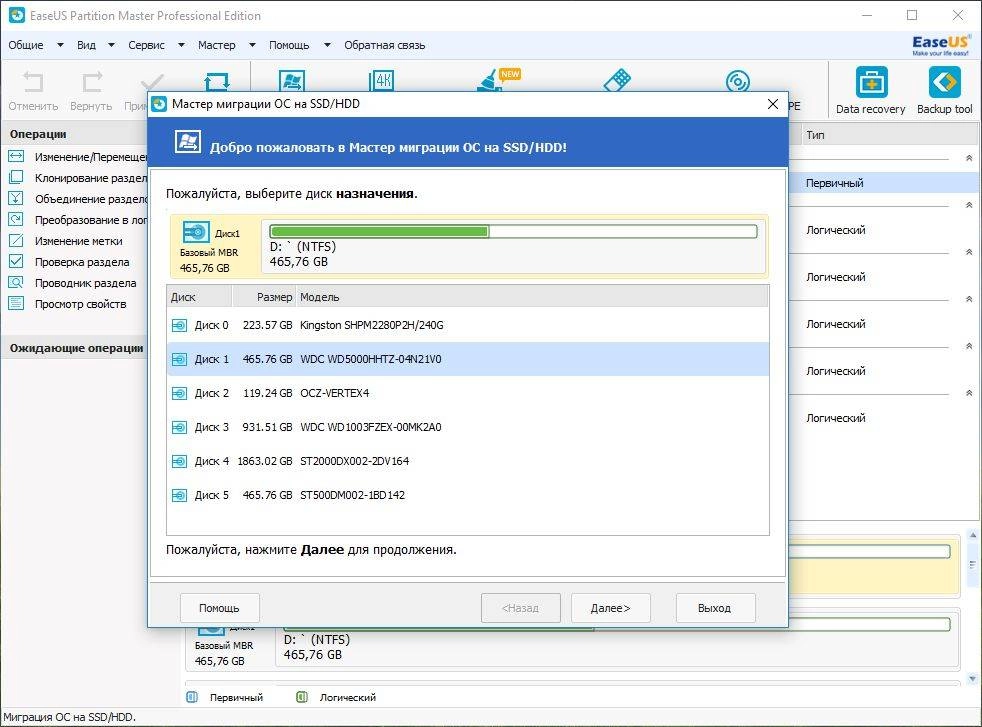
Task: Open the Мастер menu
Action: coord(217,45)
